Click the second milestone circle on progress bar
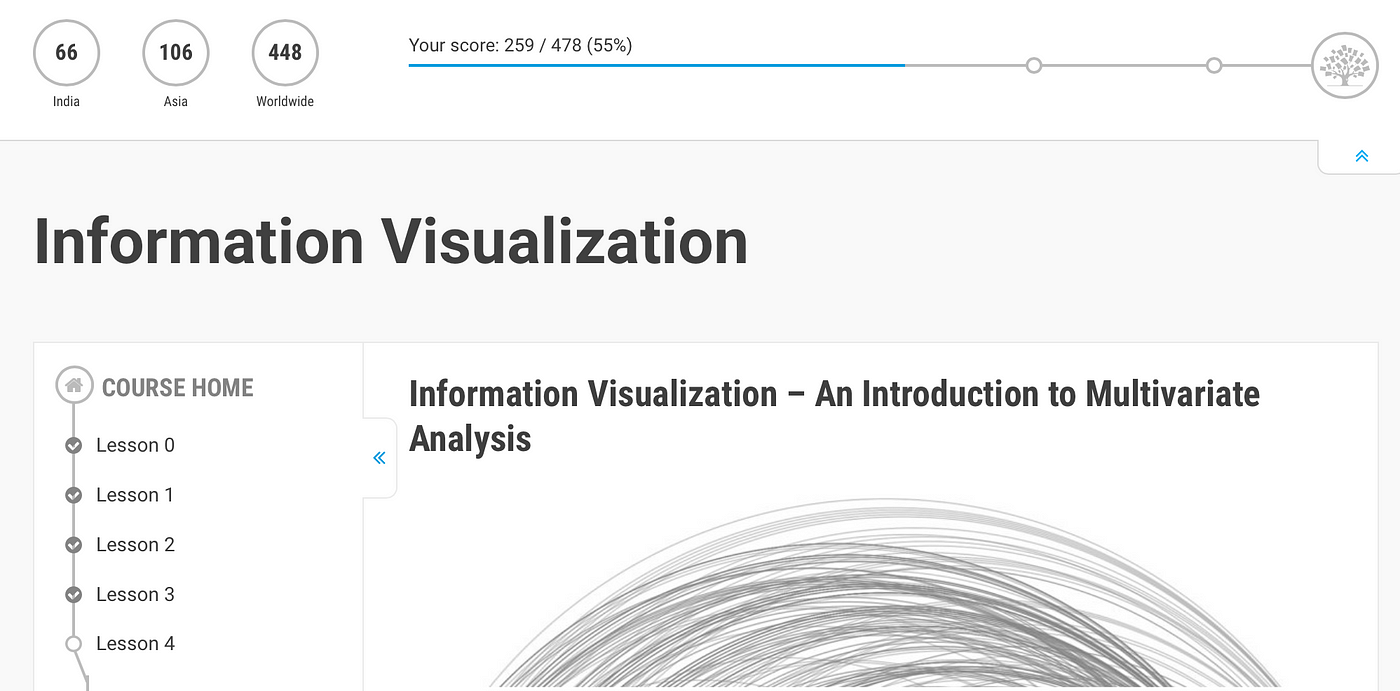 [1214, 65]
